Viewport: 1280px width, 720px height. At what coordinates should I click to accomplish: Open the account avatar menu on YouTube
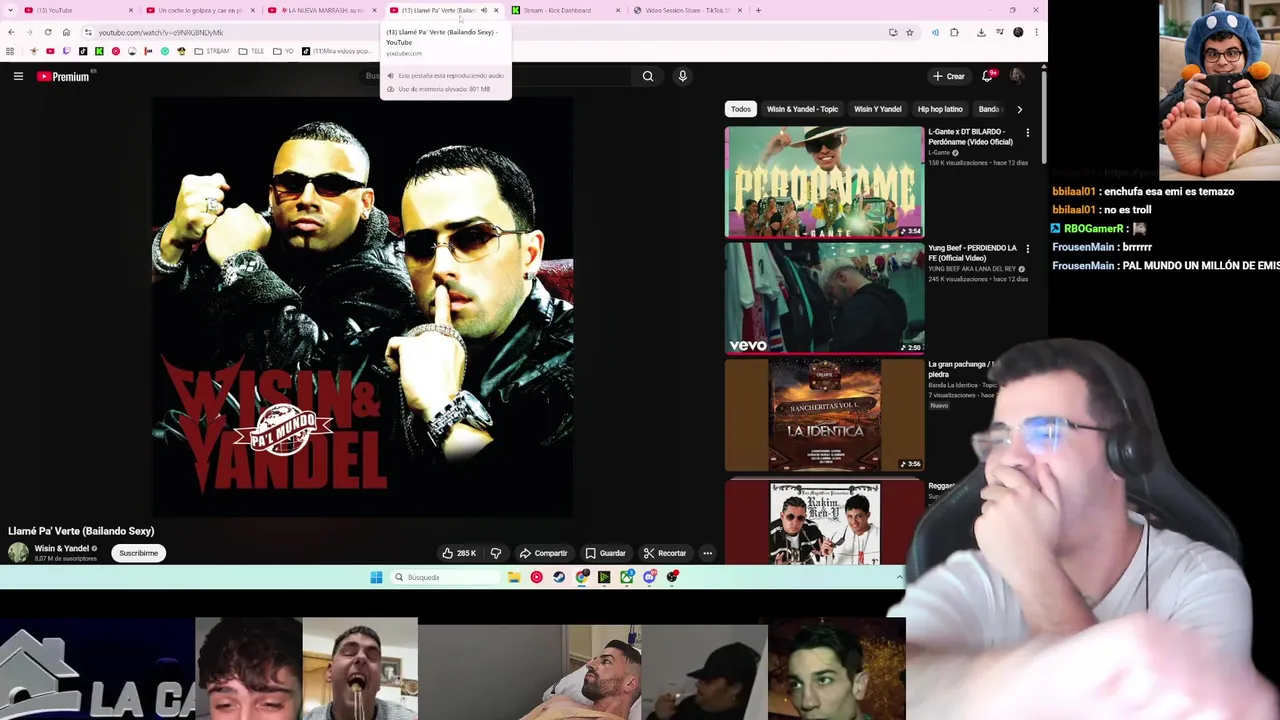(x=1017, y=76)
